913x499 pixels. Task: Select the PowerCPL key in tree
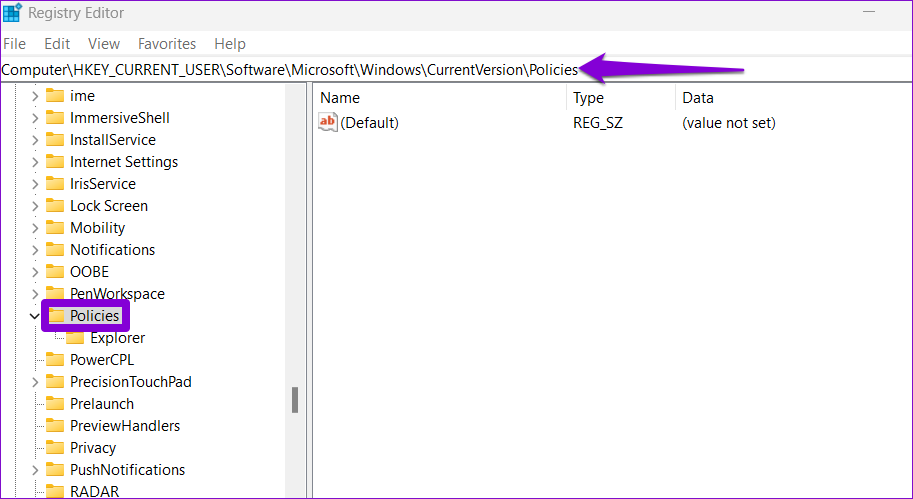pos(101,360)
